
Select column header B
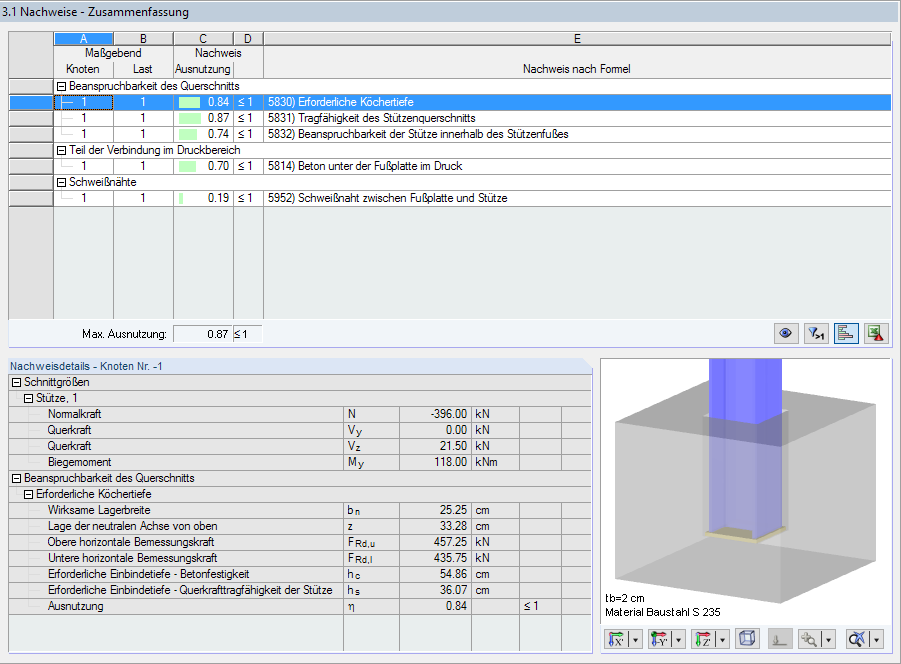[x=143, y=38]
